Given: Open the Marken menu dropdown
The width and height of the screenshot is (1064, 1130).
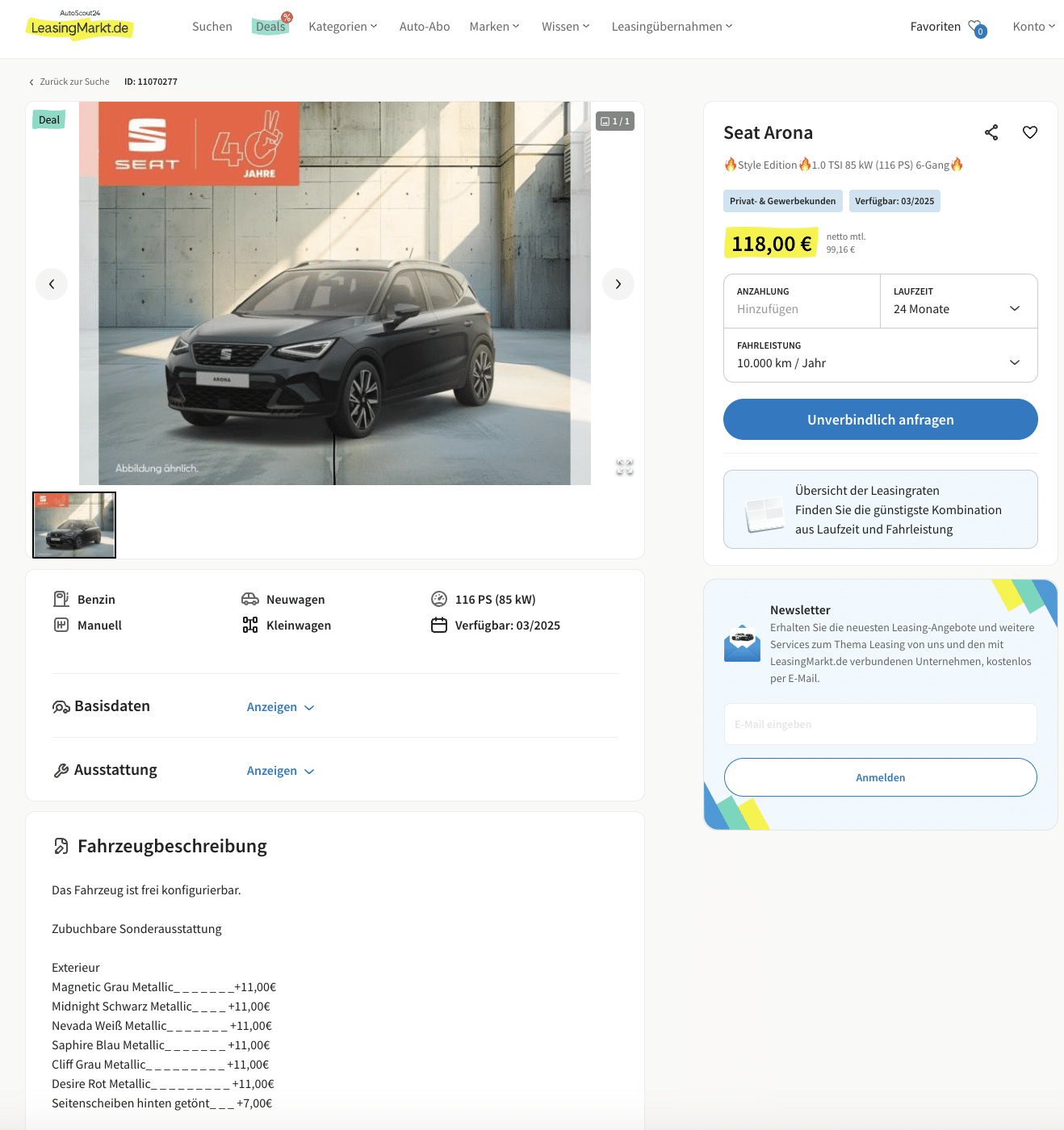Looking at the screenshot, I should tap(495, 27).
